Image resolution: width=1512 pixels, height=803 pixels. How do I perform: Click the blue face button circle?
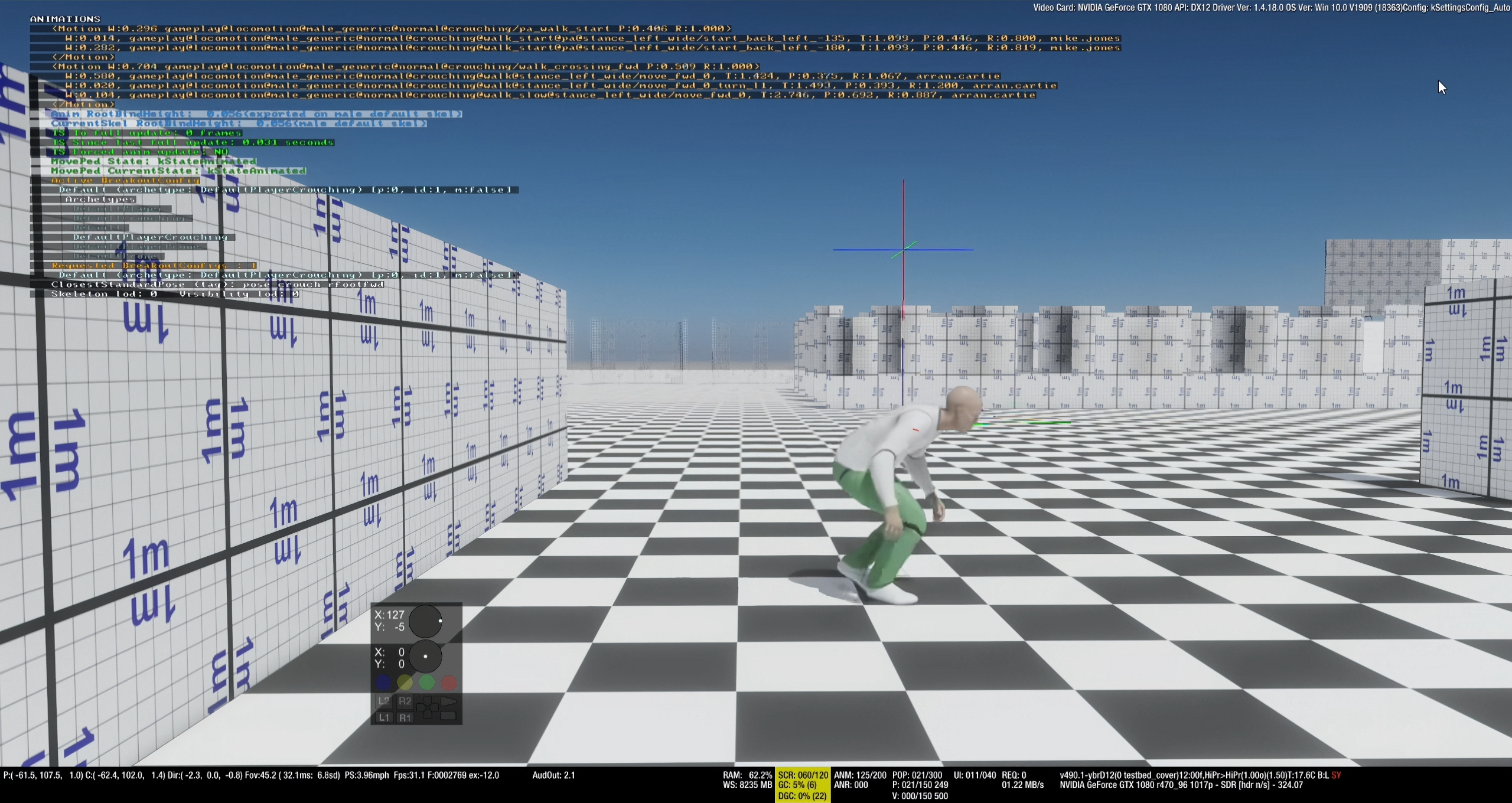point(383,683)
